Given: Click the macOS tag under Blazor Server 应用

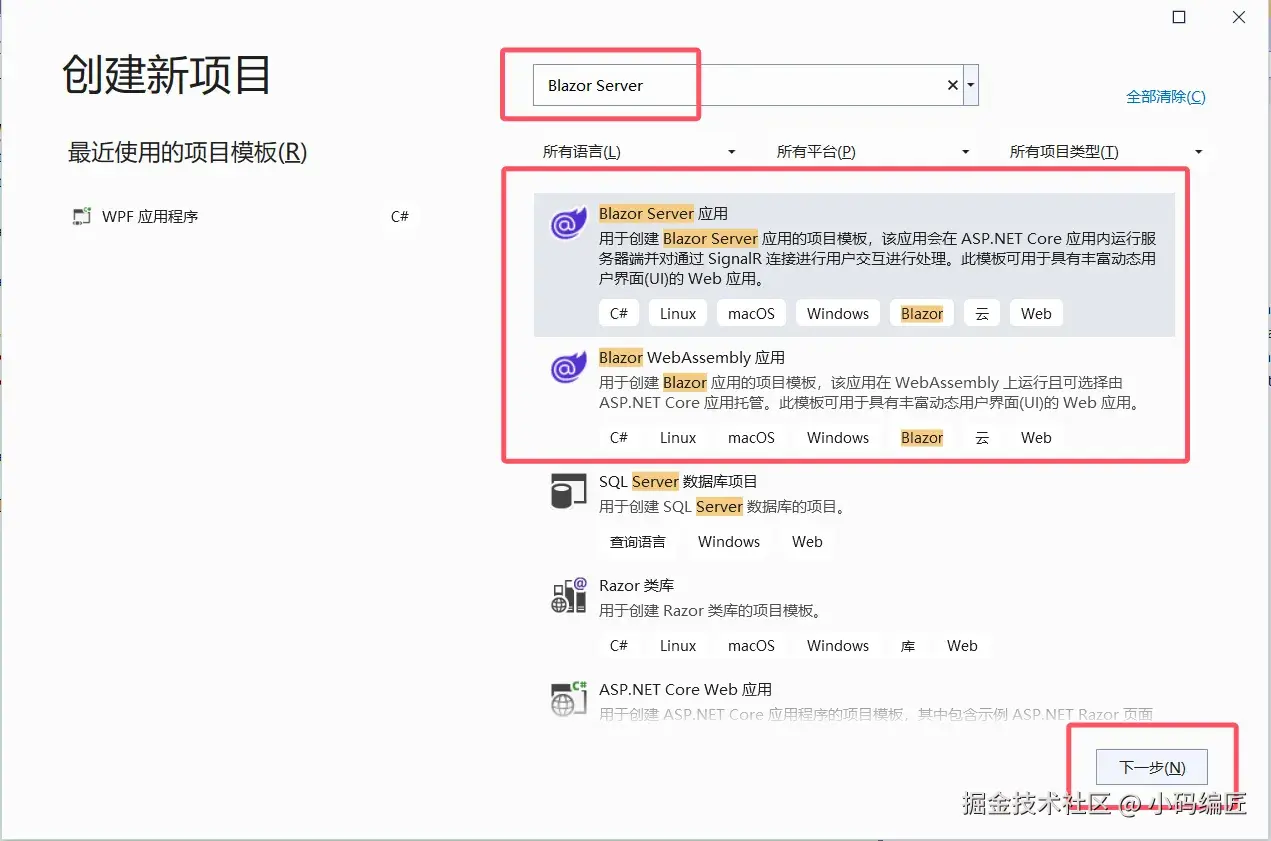Looking at the screenshot, I should coord(751,313).
